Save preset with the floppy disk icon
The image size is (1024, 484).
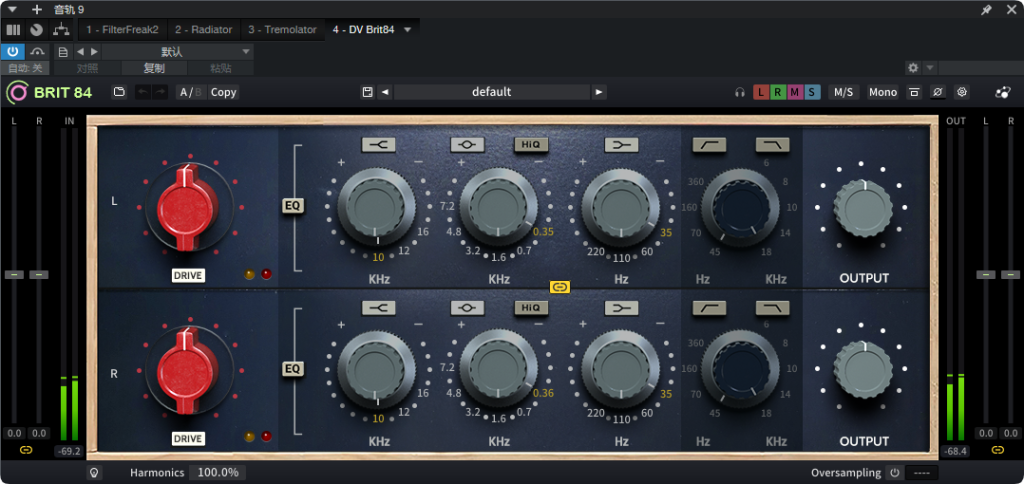(x=368, y=92)
